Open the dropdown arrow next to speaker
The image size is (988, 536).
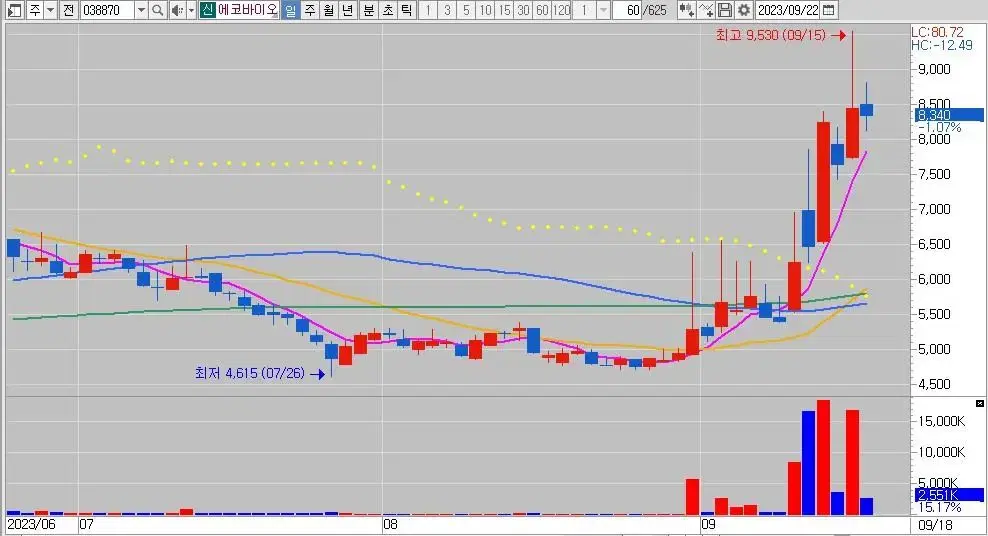[192, 10]
